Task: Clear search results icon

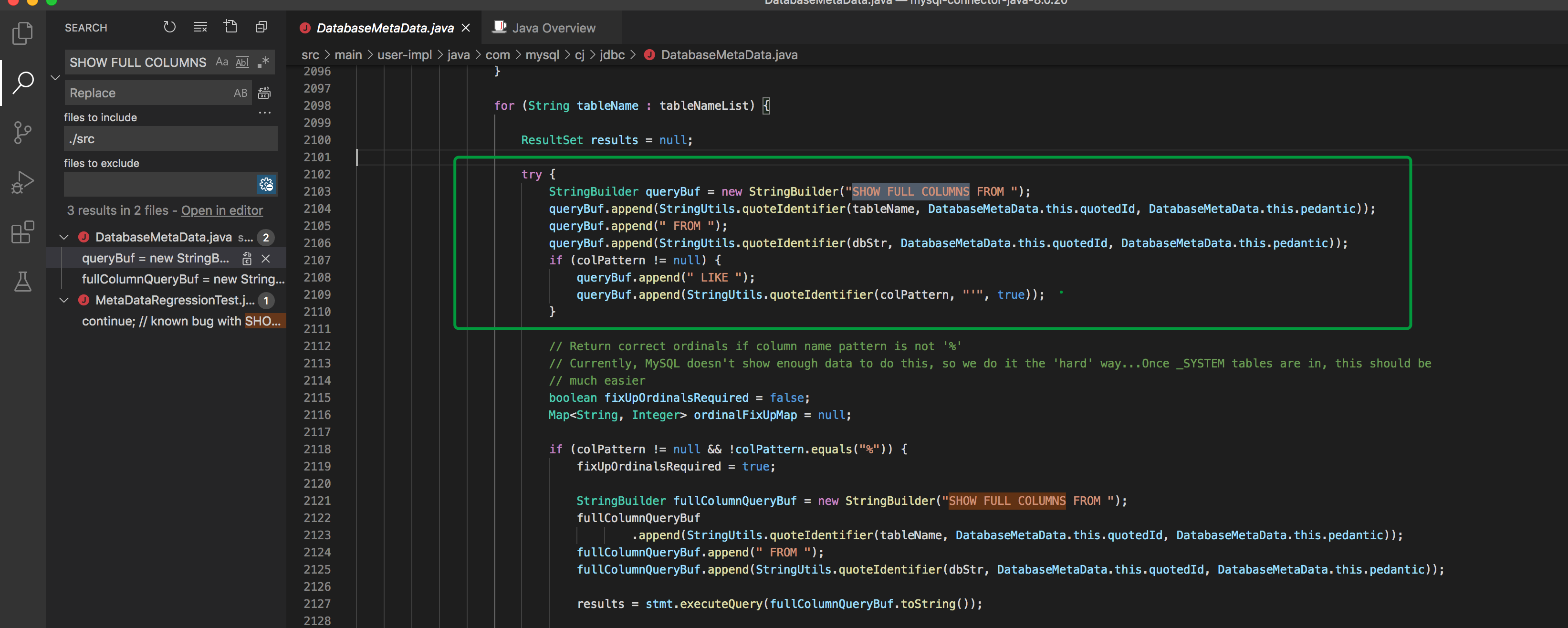Action: (200, 27)
